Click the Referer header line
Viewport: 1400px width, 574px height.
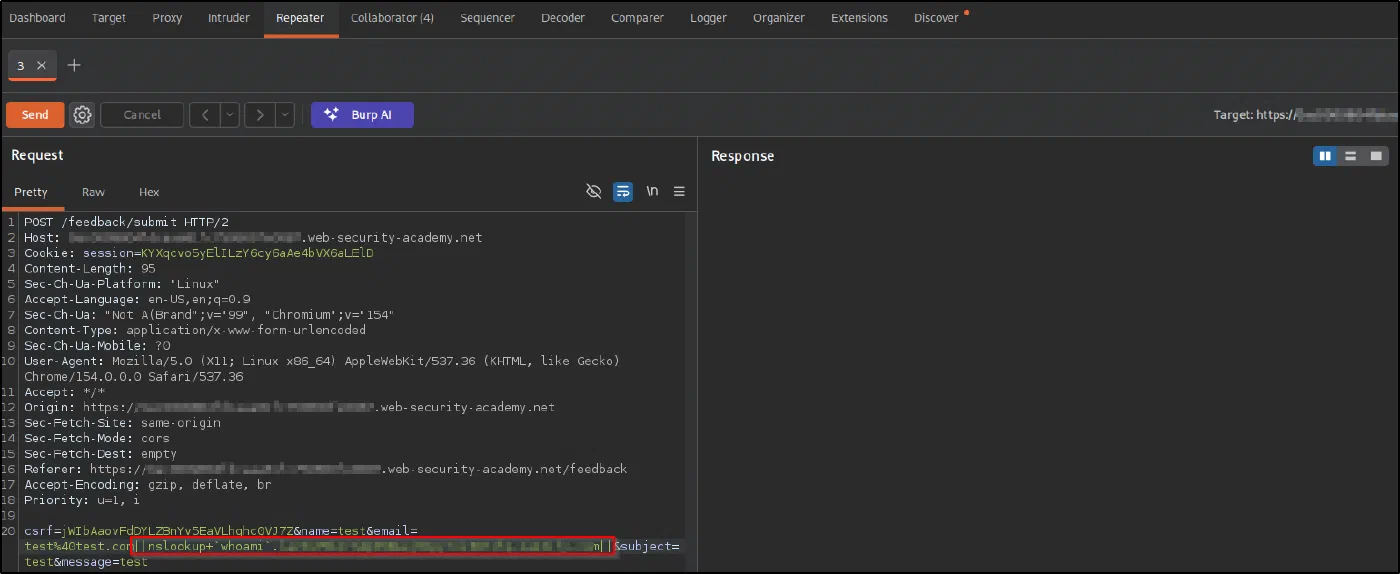[x=325, y=469]
